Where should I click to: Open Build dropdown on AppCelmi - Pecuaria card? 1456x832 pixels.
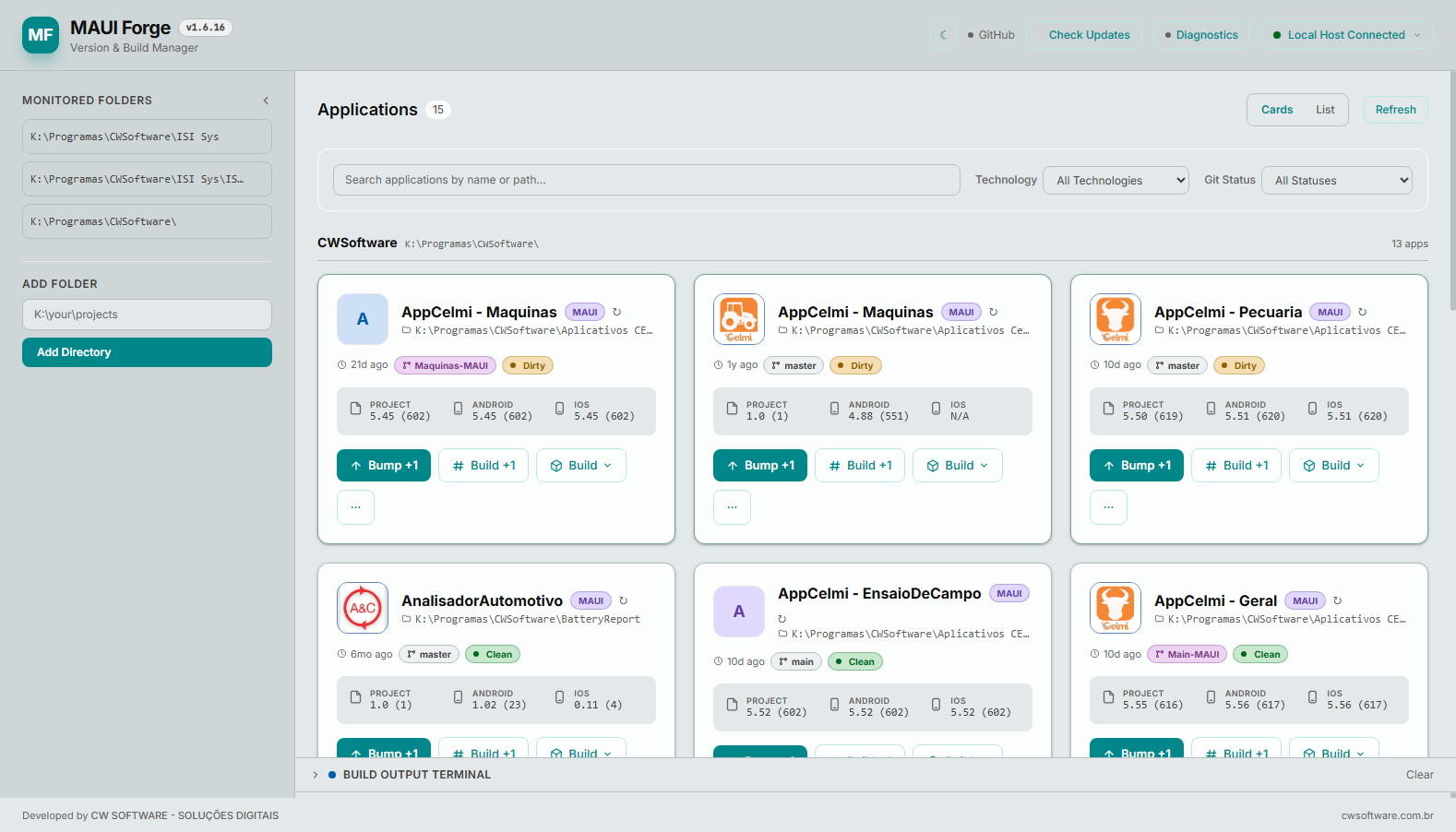(x=1334, y=465)
